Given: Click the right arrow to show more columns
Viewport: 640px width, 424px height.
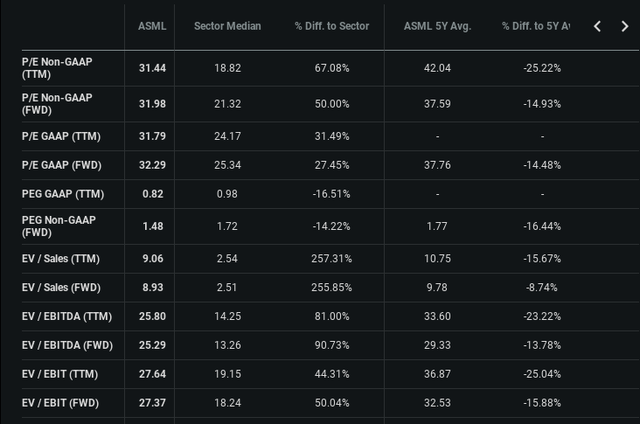Looking at the screenshot, I should pos(623,26).
